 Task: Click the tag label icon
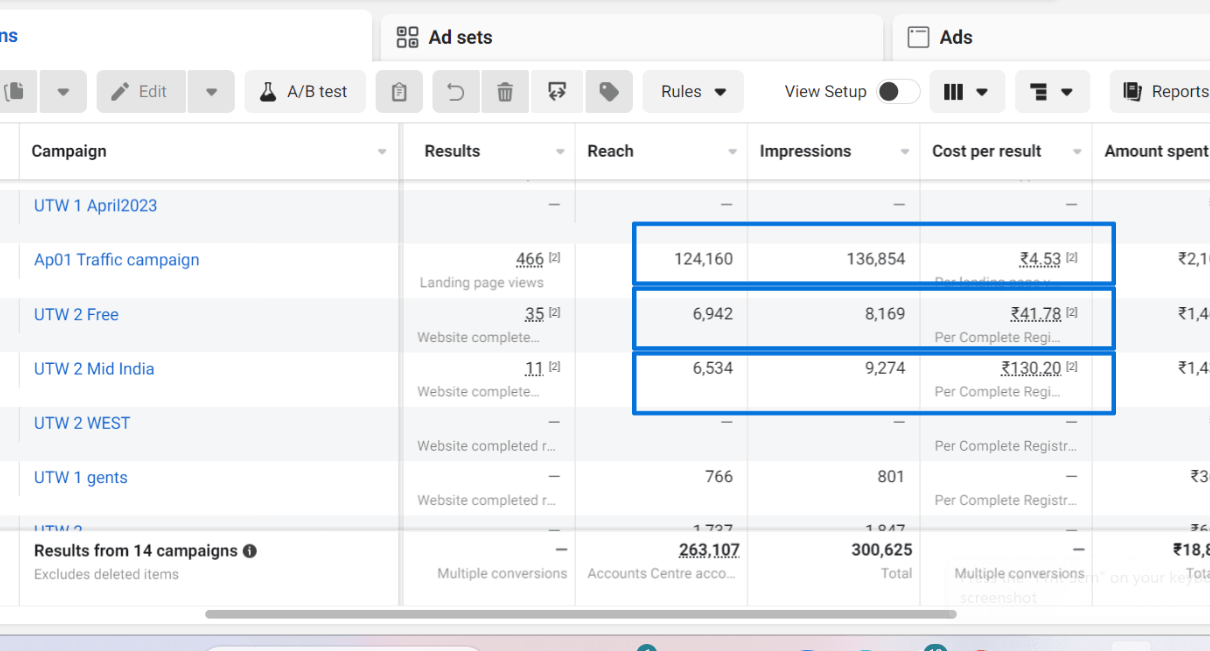point(608,92)
